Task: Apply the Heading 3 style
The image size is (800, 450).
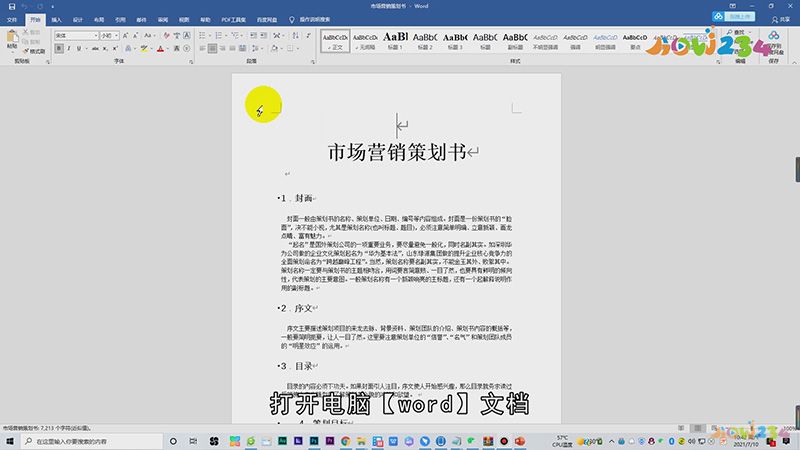Action: 455,41
